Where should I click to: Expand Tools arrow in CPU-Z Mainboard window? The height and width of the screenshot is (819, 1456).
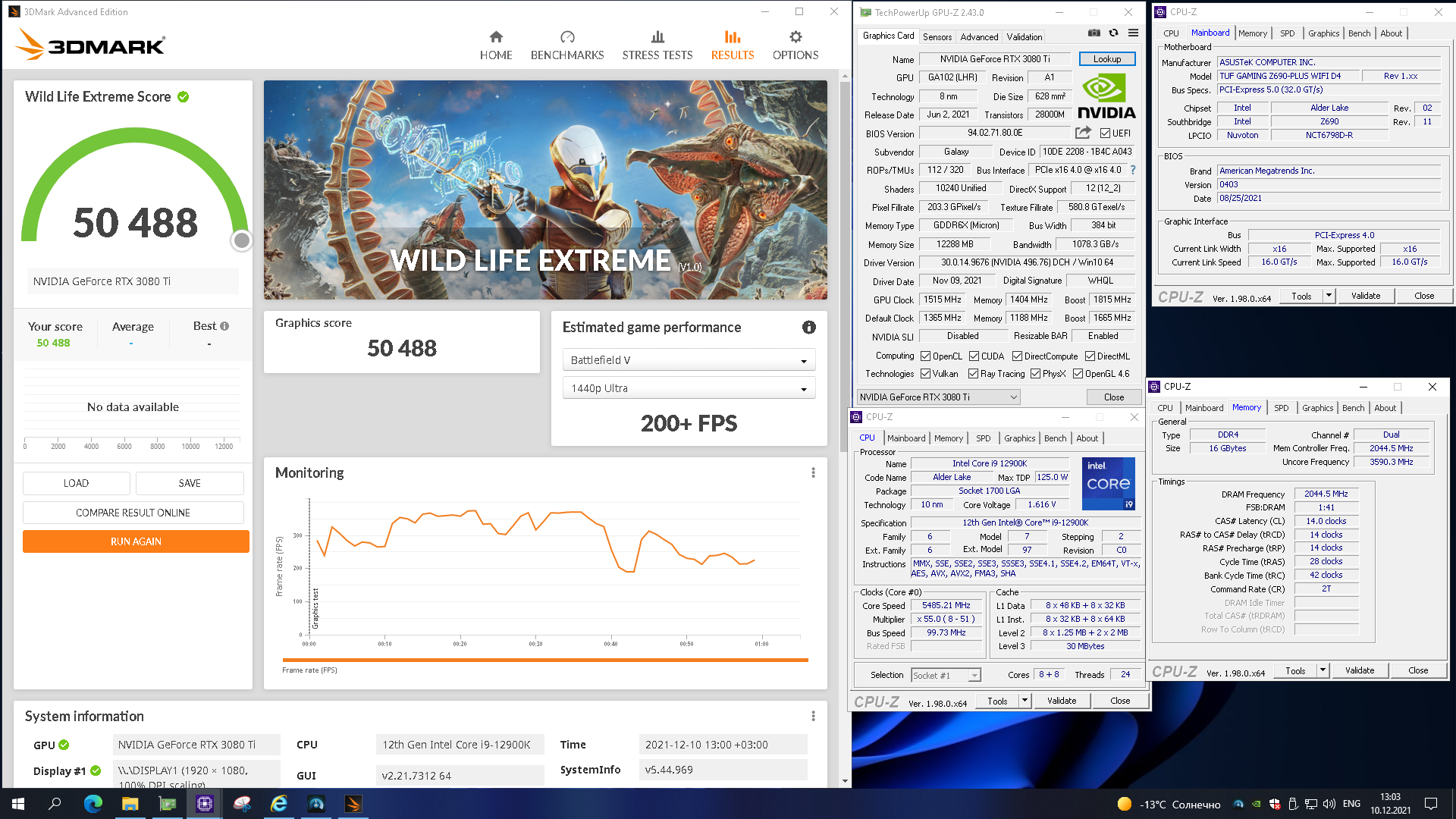pos(1329,296)
